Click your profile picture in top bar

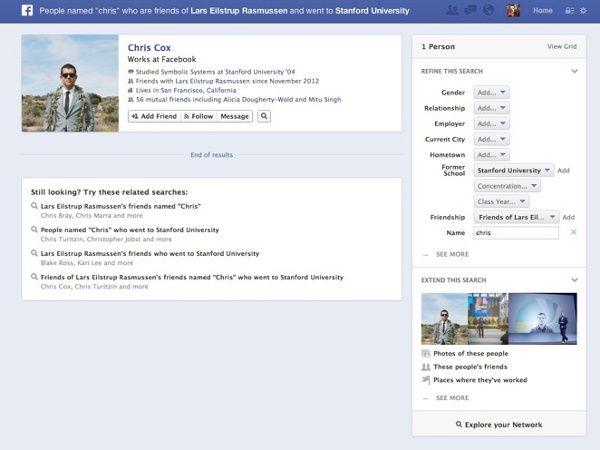pyautogui.click(x=513, y=11)
